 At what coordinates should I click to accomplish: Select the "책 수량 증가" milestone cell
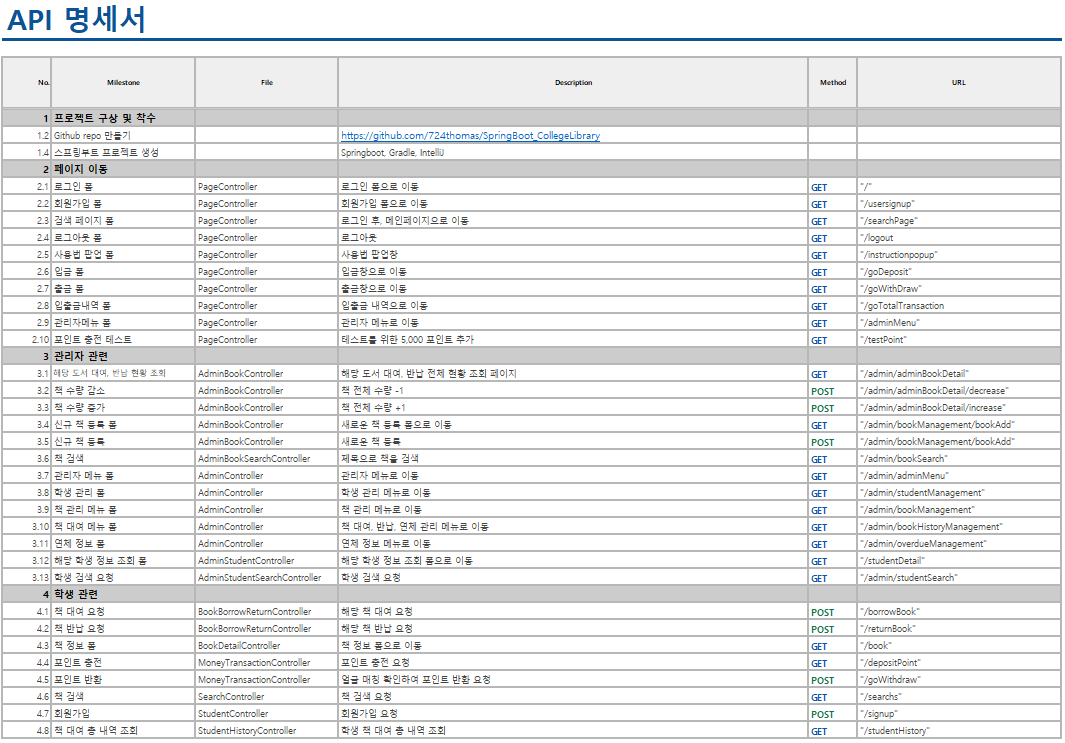click(123, 407)
